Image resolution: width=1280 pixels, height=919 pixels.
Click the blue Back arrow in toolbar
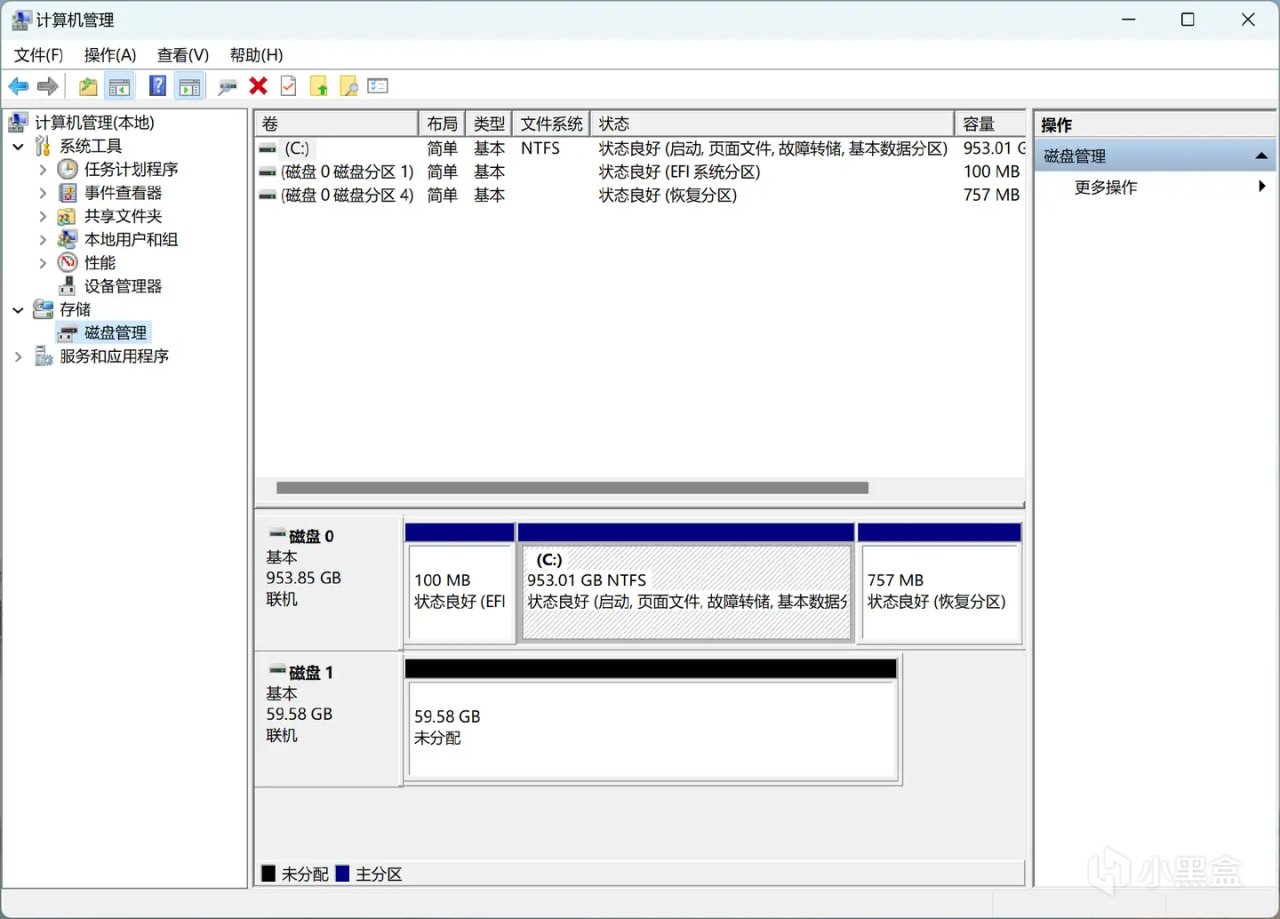[19, 87]
